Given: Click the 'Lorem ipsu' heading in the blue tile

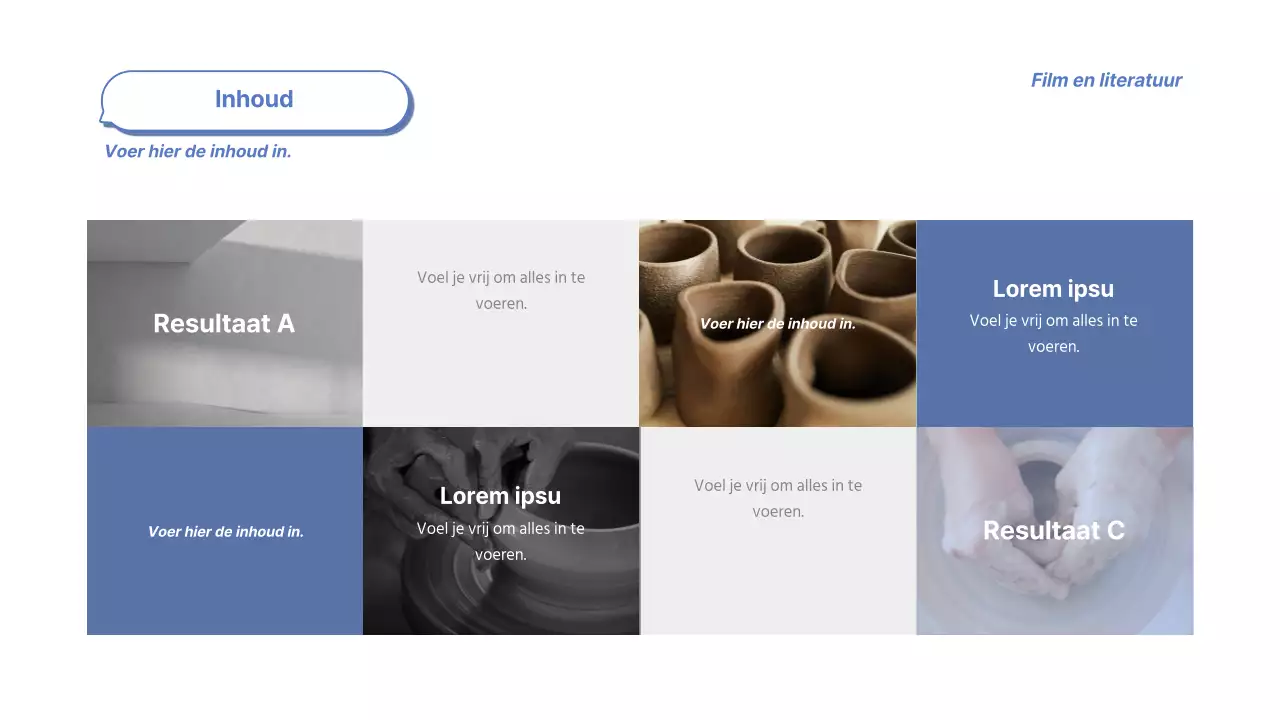Looking at the screenshot, I should 1053,289.
